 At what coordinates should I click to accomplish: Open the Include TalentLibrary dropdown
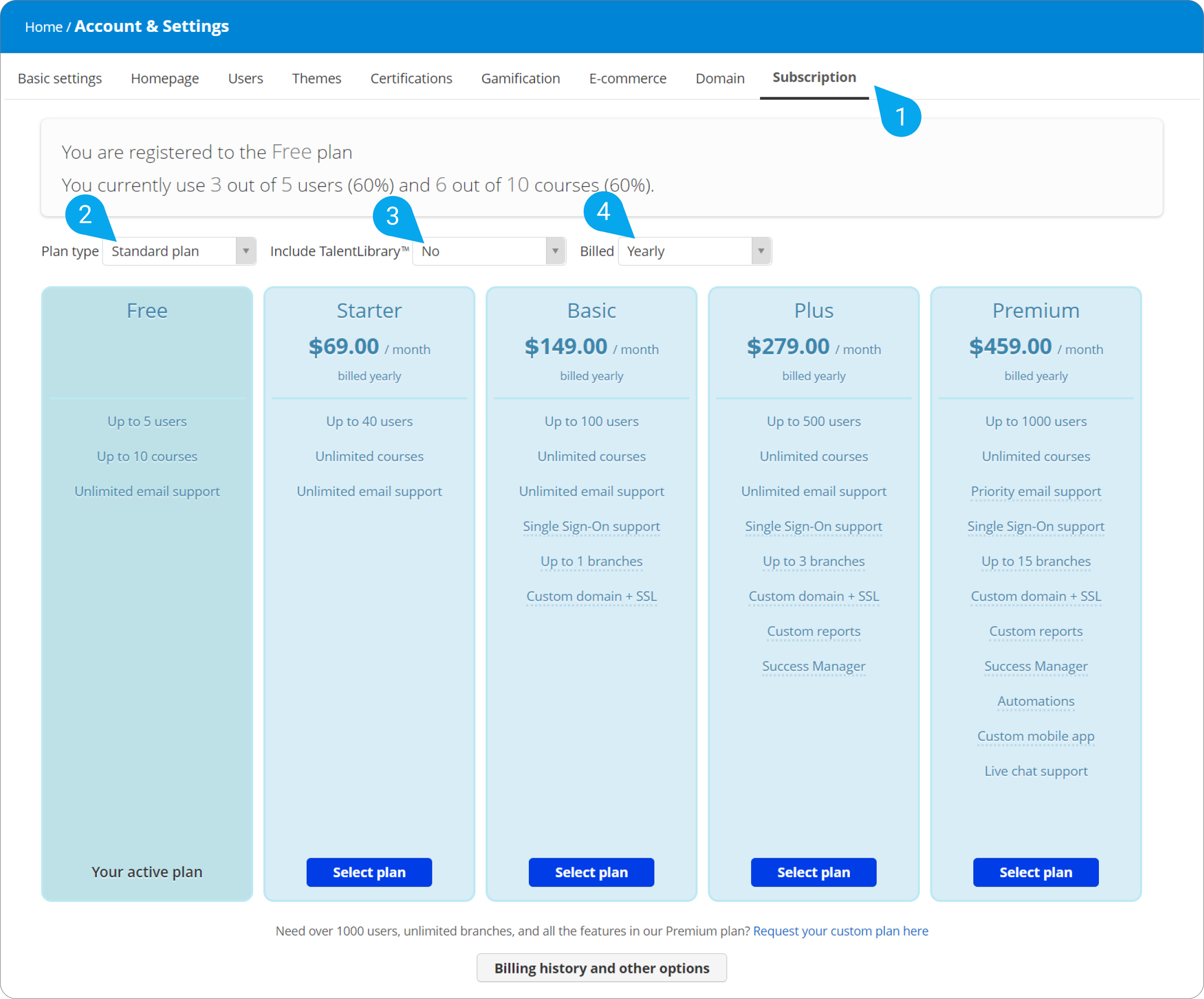coord(489,251)
